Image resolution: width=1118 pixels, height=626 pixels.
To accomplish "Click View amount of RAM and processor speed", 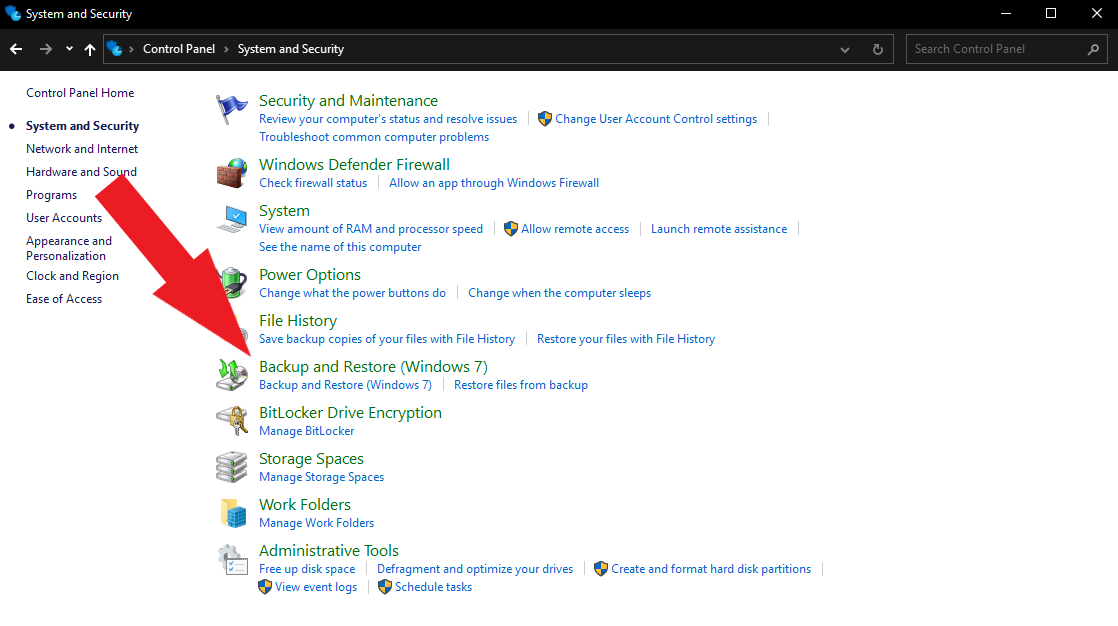I will pos(371,229).
